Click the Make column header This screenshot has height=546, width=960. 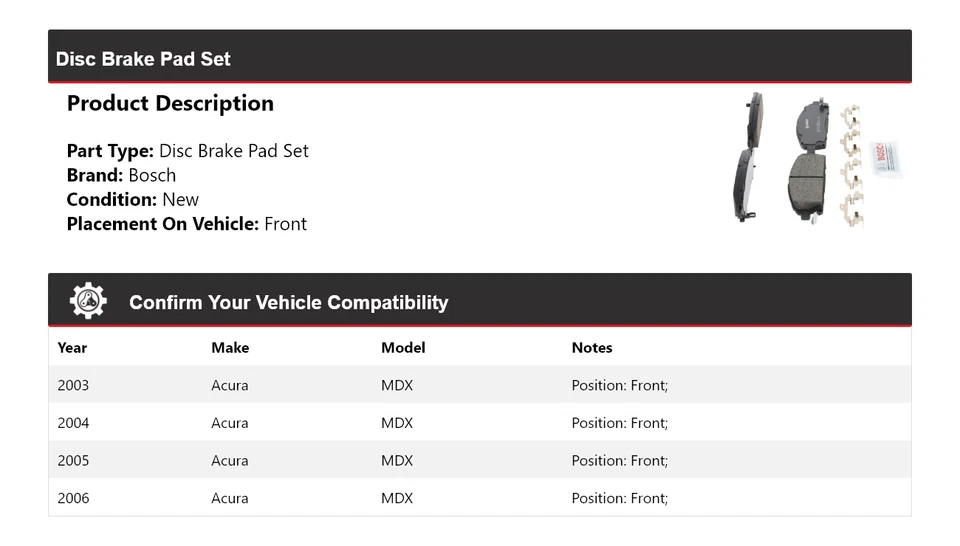[230, 348]
